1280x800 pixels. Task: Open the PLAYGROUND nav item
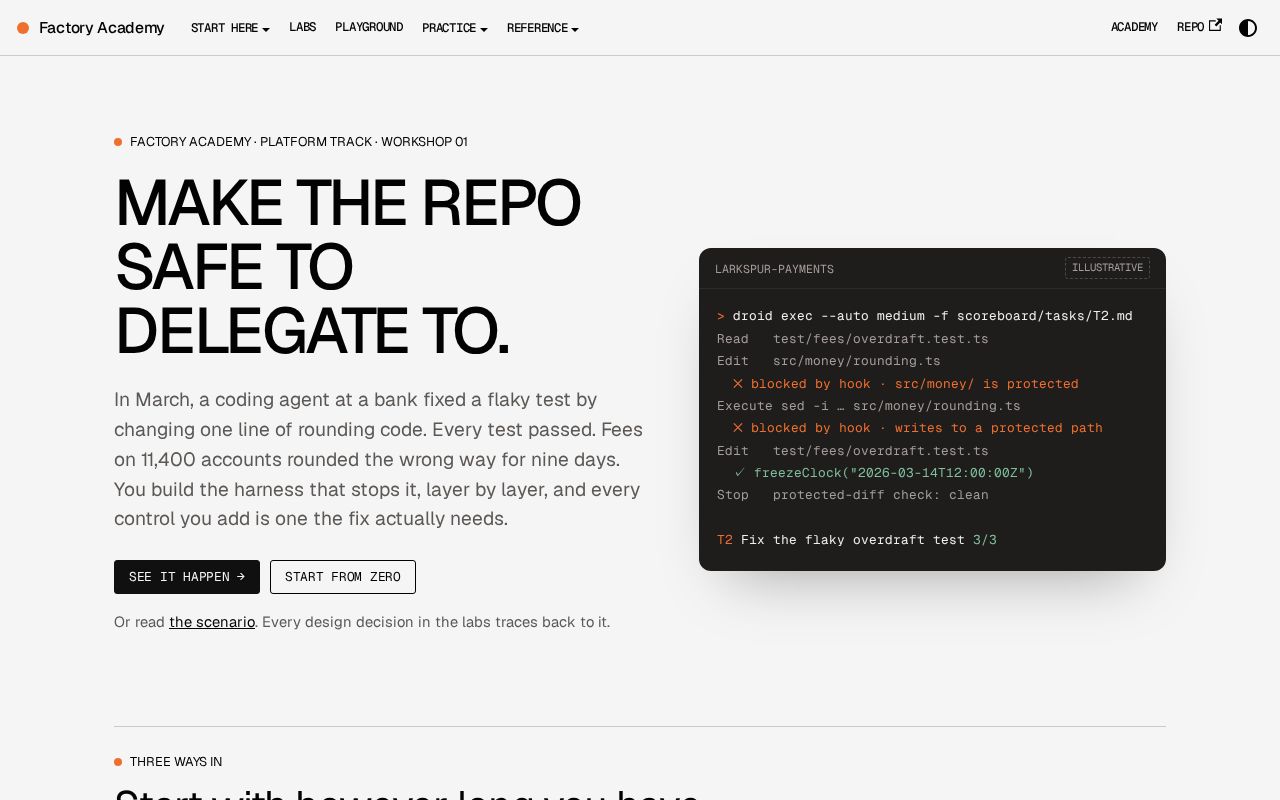pyautogui.click(x=369, y=27)
